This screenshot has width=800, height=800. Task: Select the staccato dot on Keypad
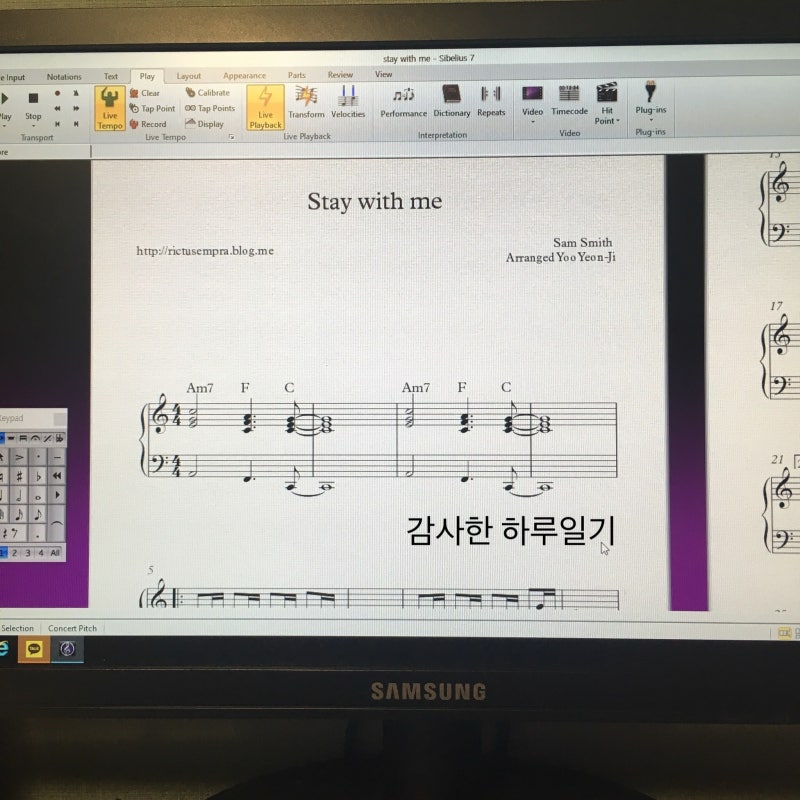coord(38,457)
